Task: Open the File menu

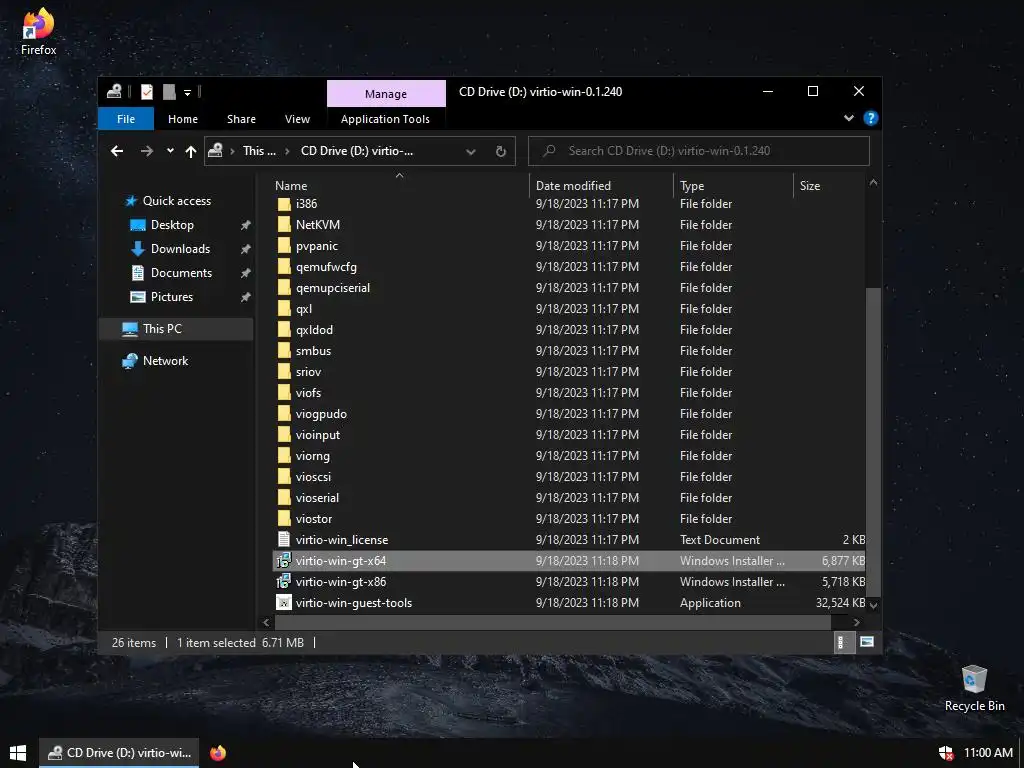Action: 126,119
